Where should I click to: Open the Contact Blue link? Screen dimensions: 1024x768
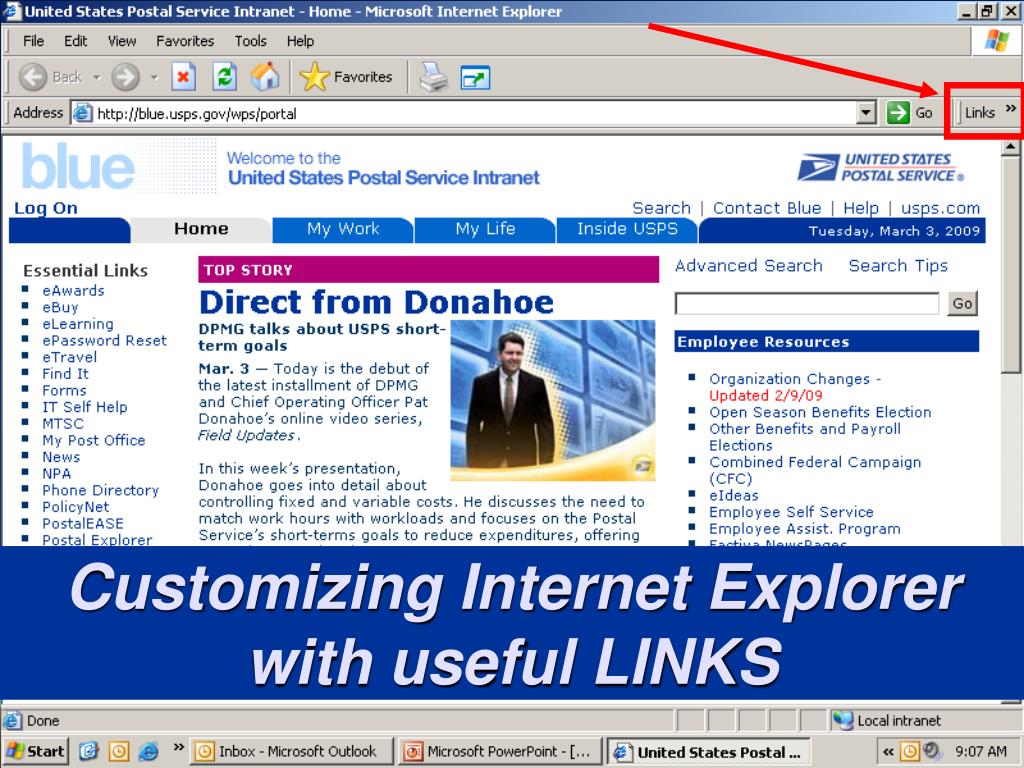(x=767, y=208)
